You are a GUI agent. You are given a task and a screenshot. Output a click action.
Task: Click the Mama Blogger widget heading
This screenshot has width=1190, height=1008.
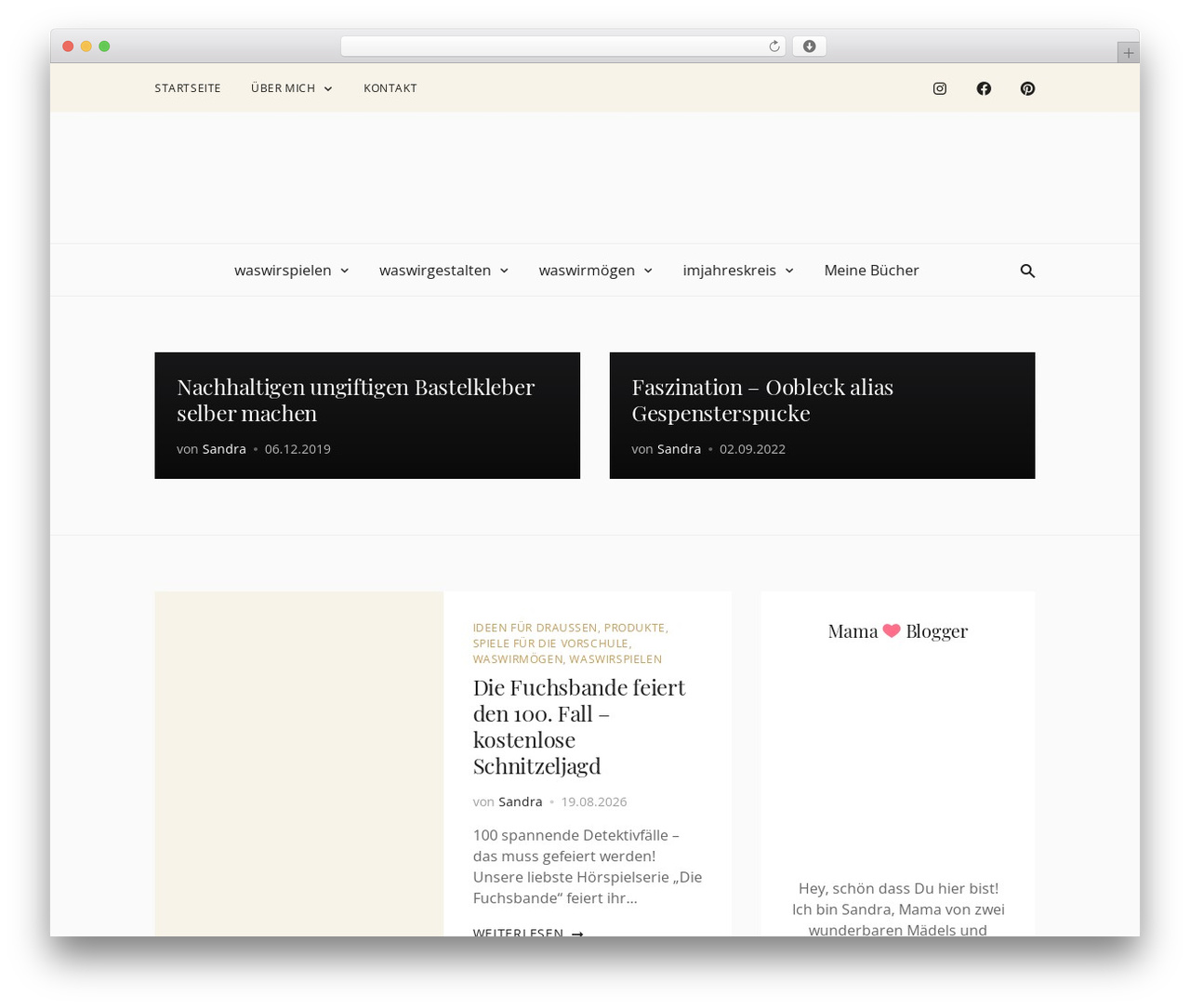tap(897, 630)
